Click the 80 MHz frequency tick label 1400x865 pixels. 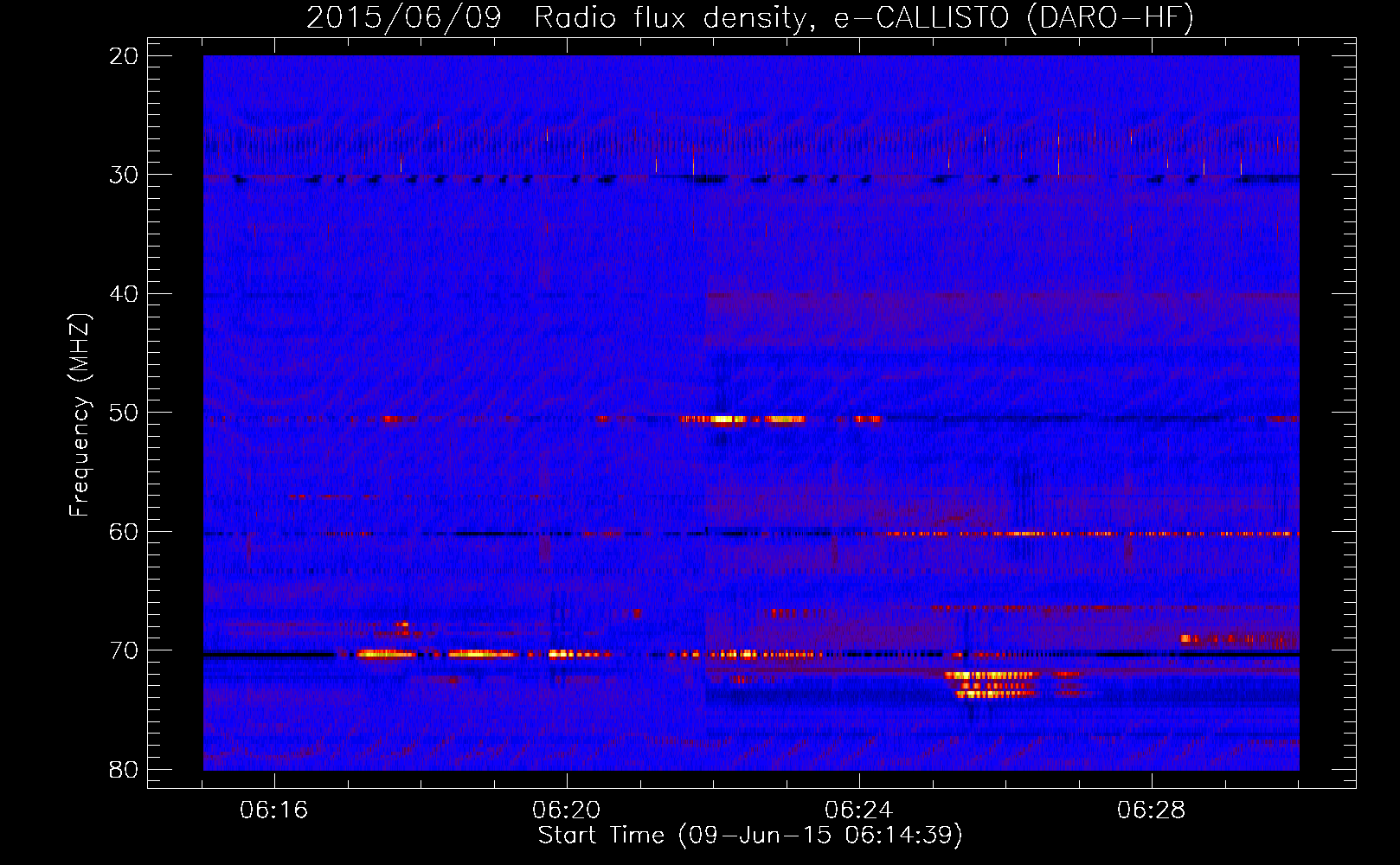pyautogui.click(x=124, y=769)
